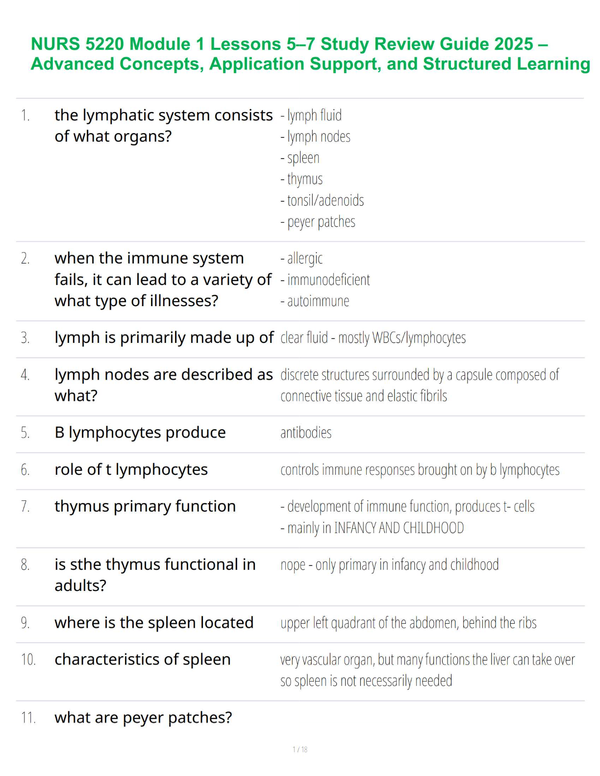Click the green study guide title
Screen dimensions: 600x776
(x=310, y=54)
